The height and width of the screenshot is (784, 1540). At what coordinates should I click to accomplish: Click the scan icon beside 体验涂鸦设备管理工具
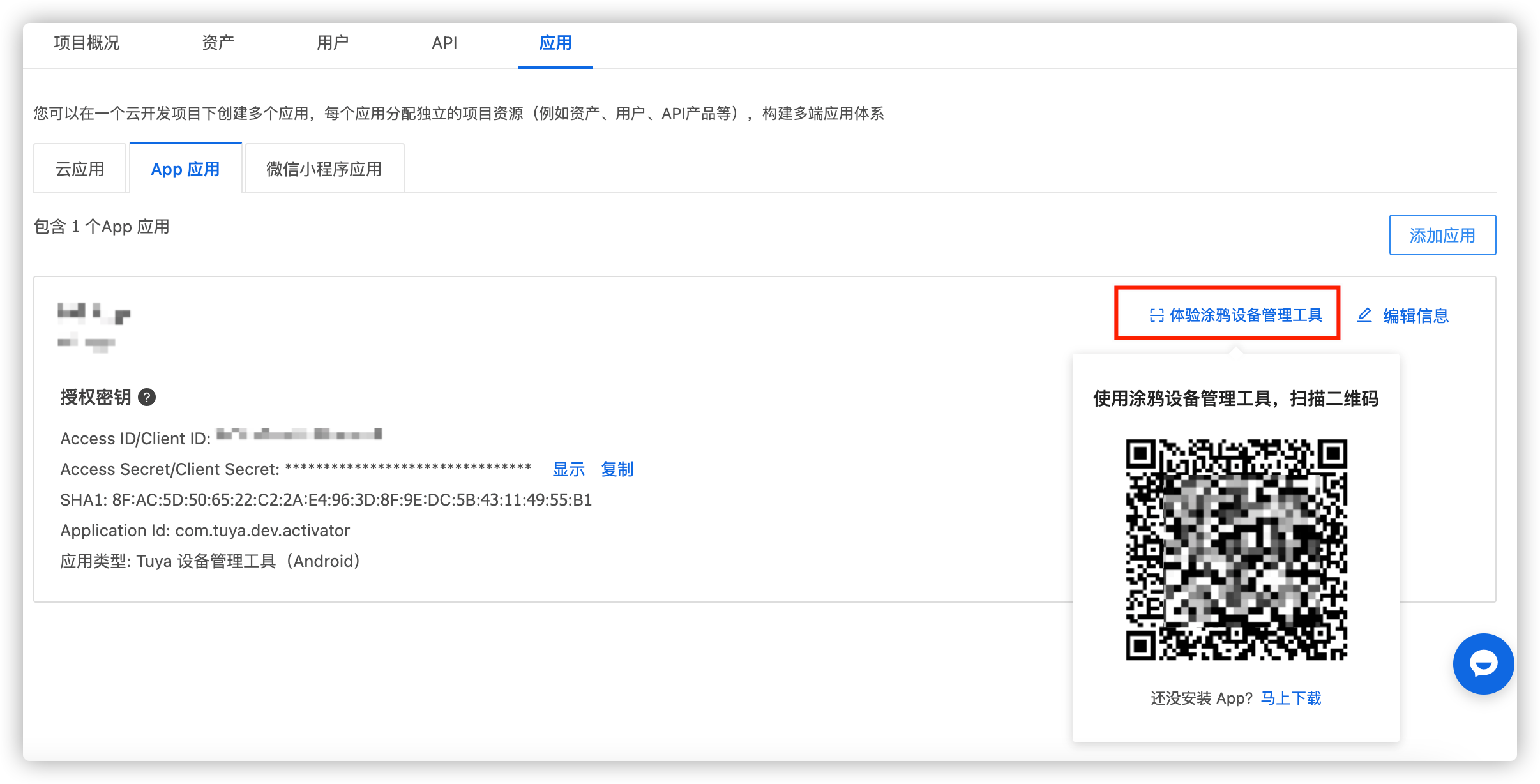[x=1156, y=315]
